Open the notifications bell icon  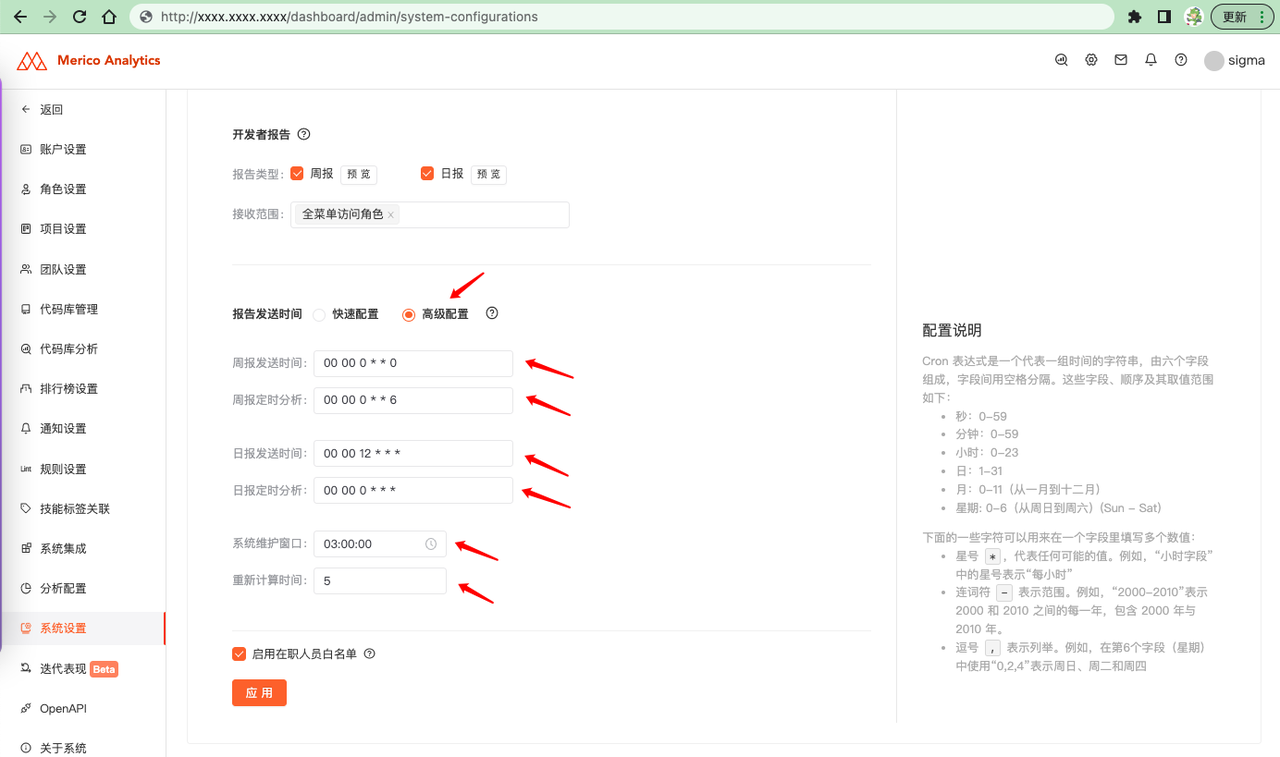pos(1151,60)
